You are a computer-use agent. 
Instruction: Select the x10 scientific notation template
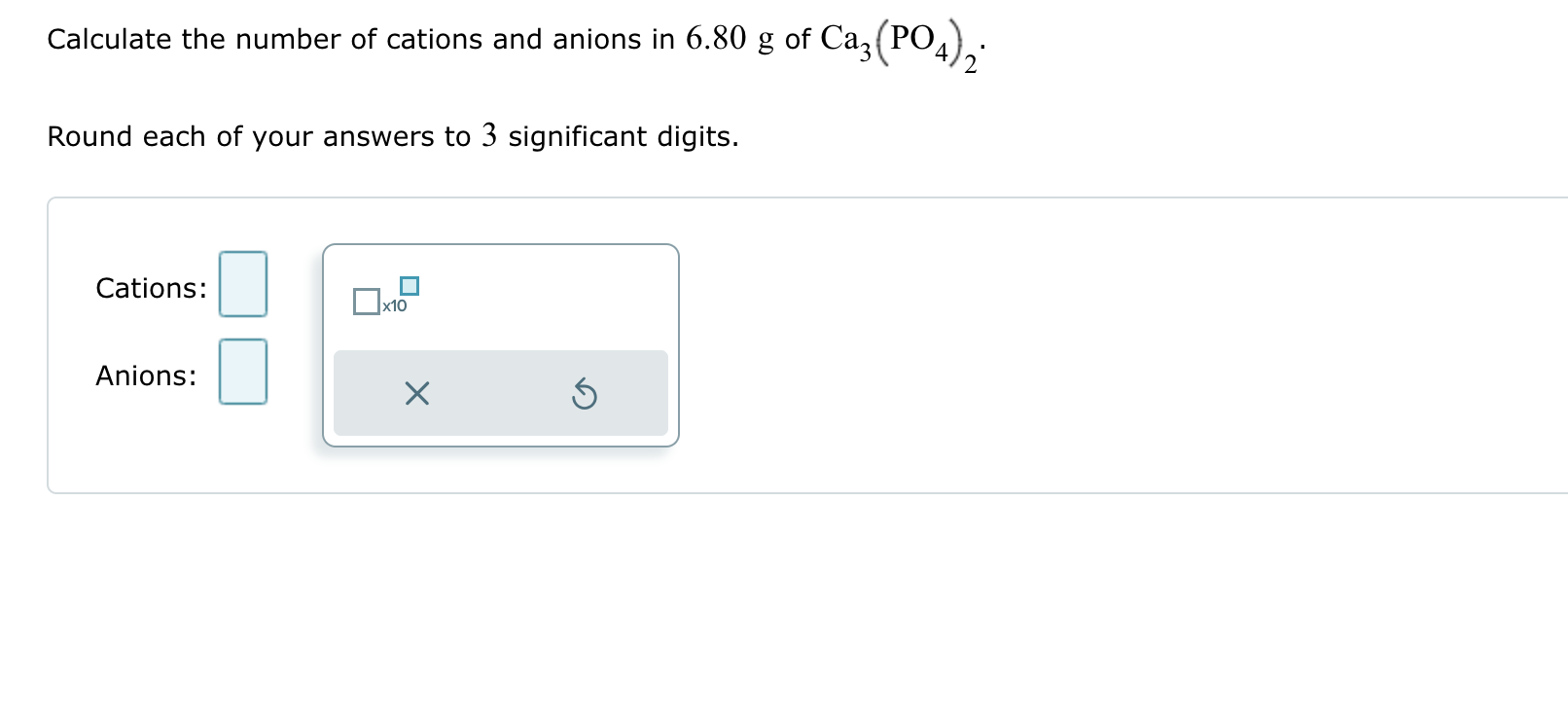pos(384,299)
